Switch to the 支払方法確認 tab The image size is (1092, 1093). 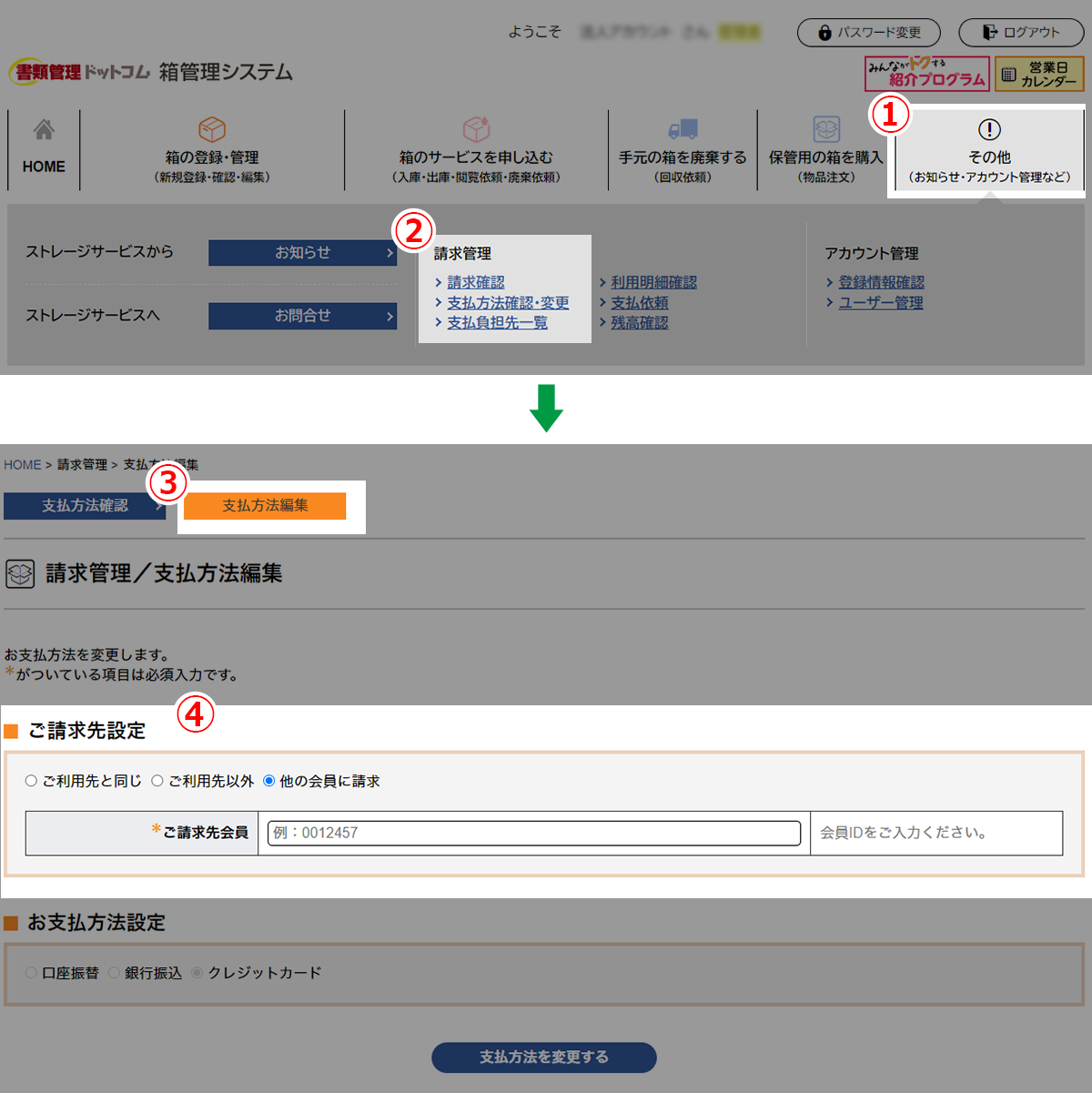tap(85, 506)
